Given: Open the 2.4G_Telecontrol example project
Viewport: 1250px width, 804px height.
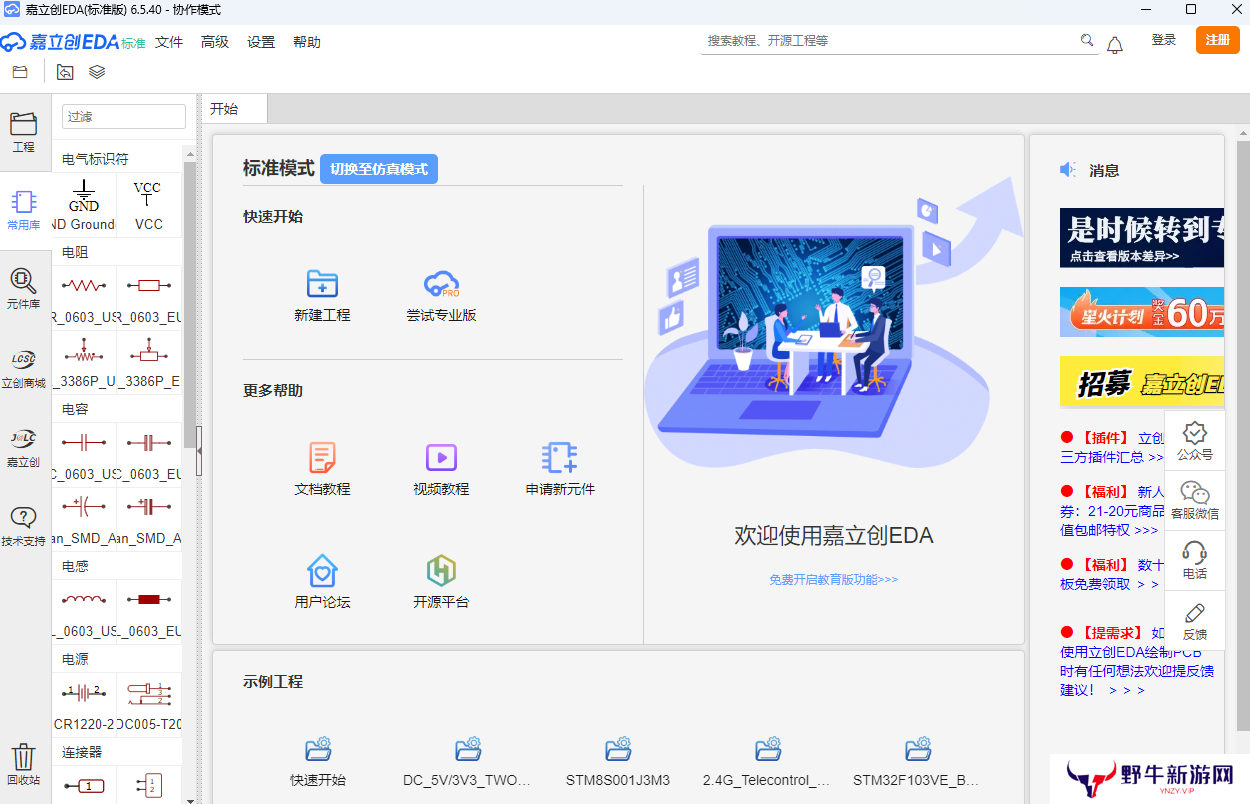Looking at the screenshot, I should tap(767, 763).
